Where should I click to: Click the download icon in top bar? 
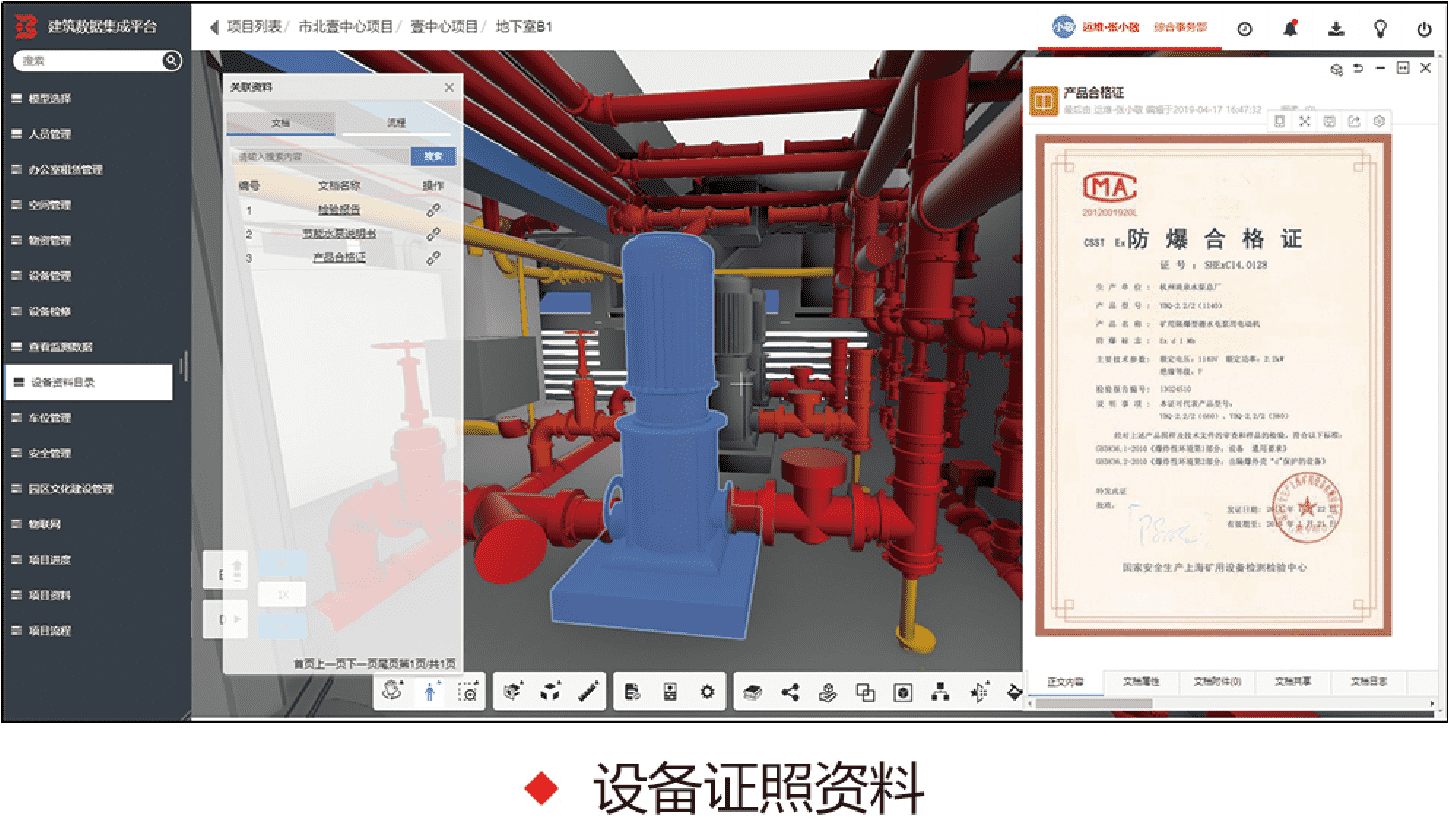1336,28
